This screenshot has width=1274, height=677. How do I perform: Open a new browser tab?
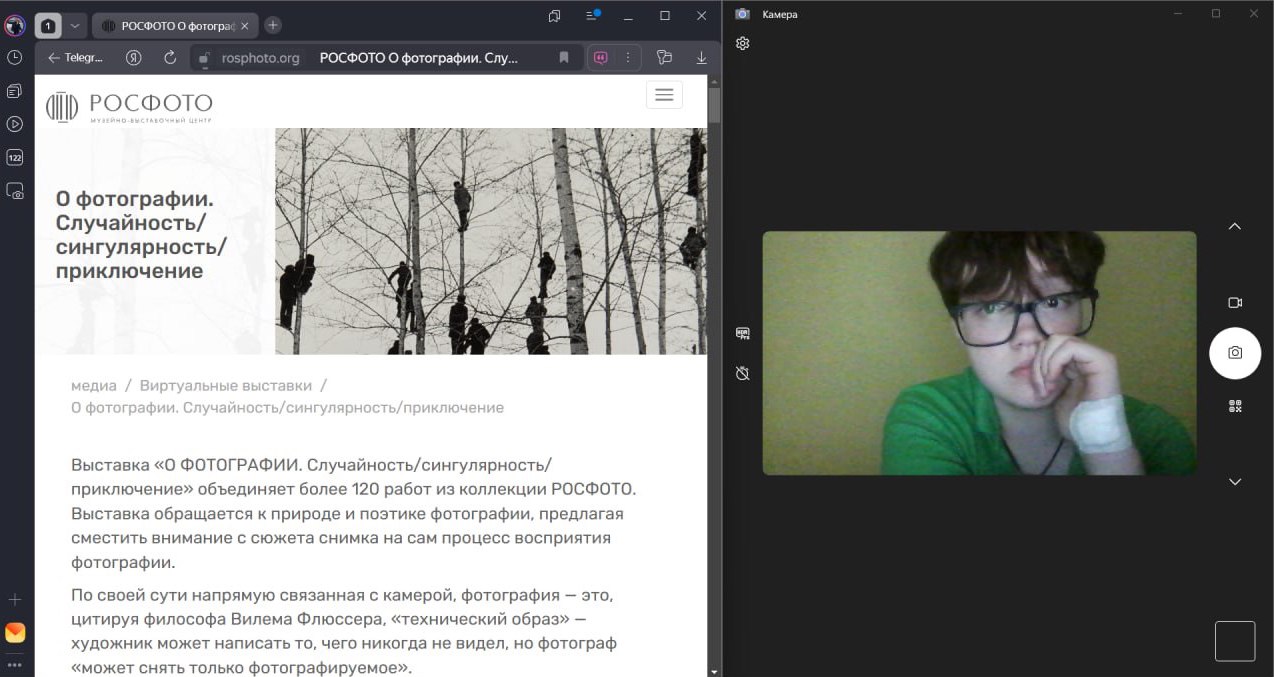(273, 26)
